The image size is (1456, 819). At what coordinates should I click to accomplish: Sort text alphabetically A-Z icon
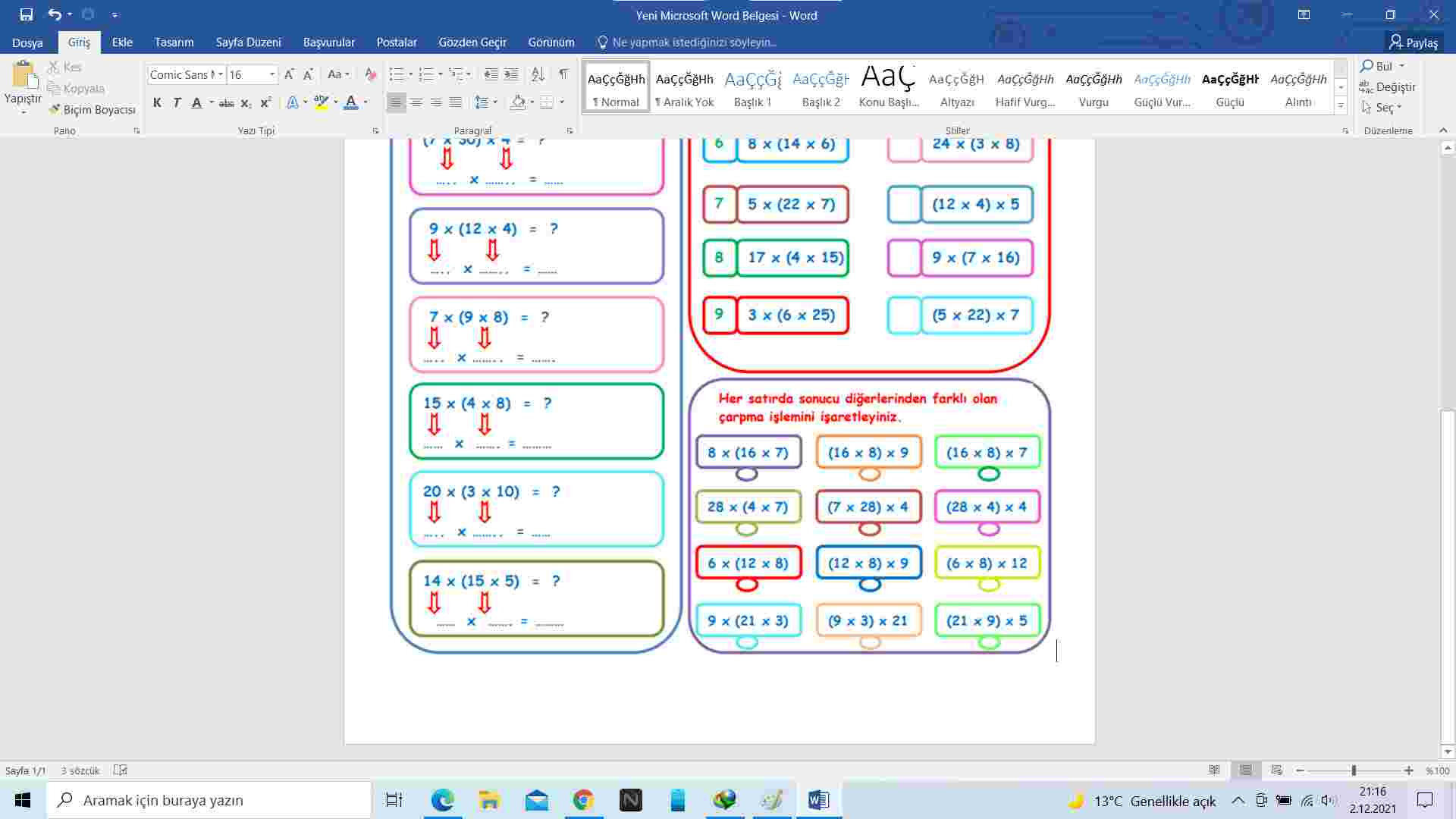538,74
